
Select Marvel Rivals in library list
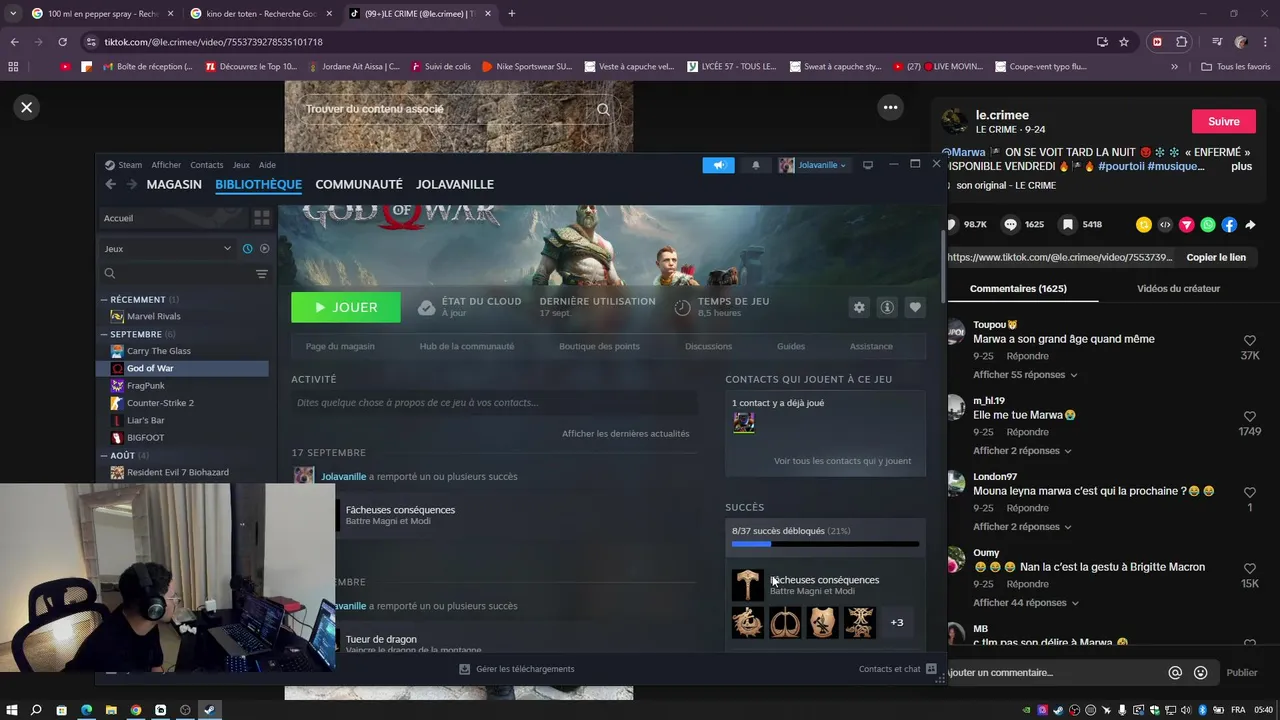pyautogui.click(x=154, y=316)
